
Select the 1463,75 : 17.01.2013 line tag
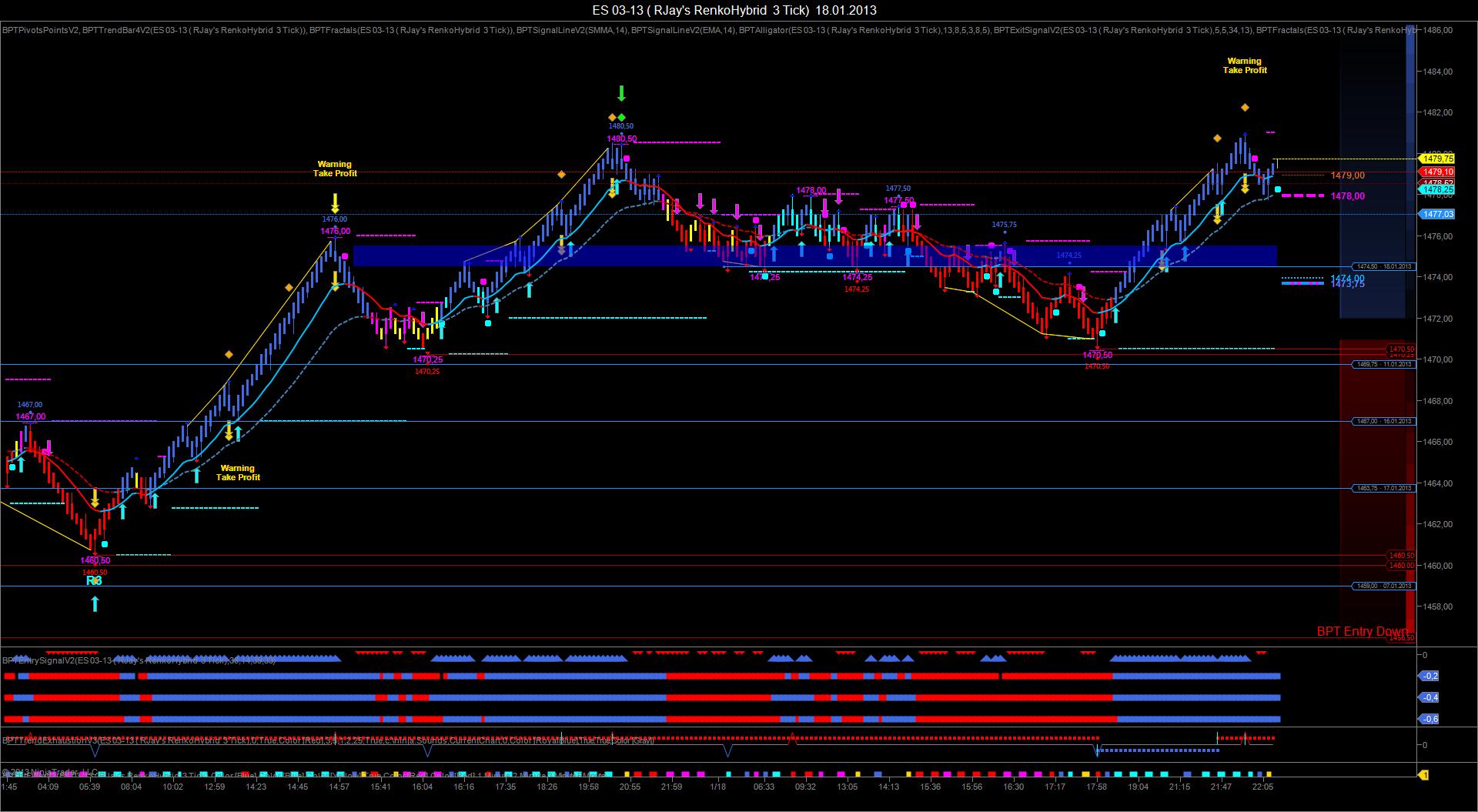click(1384, 488)
